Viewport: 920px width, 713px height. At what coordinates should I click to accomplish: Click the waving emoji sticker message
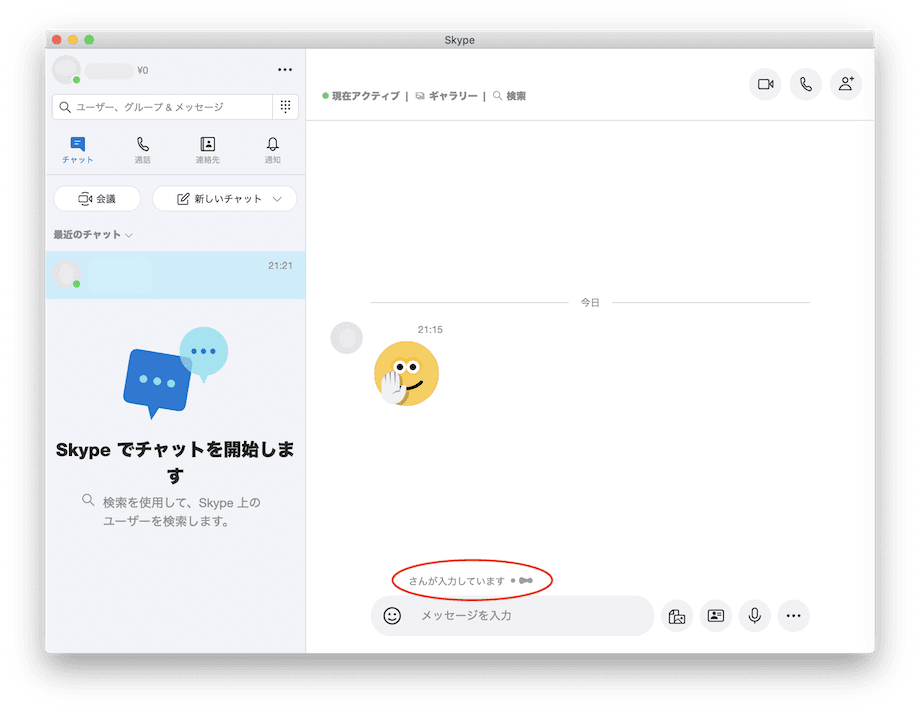[x=406, y=374]
